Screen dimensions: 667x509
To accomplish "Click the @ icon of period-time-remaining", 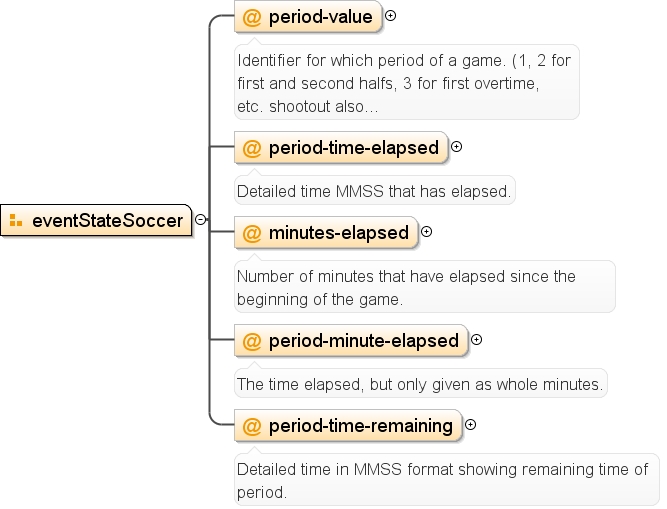I will pyautogui.click(x=251, y=426).
